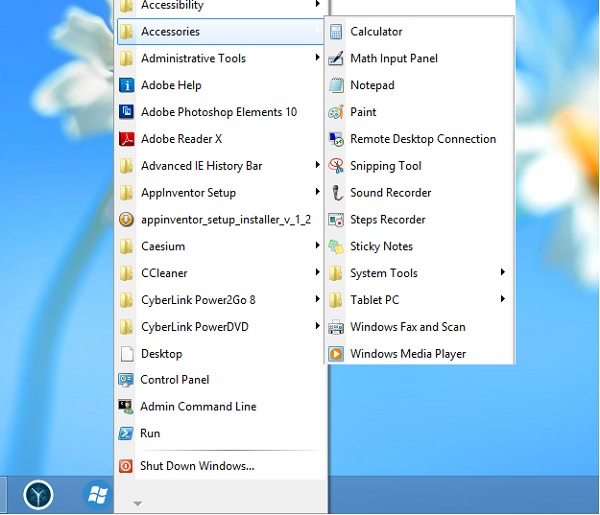Click the Paint palette icon
This screenshot has width=600, height=515.
(336, 112)
